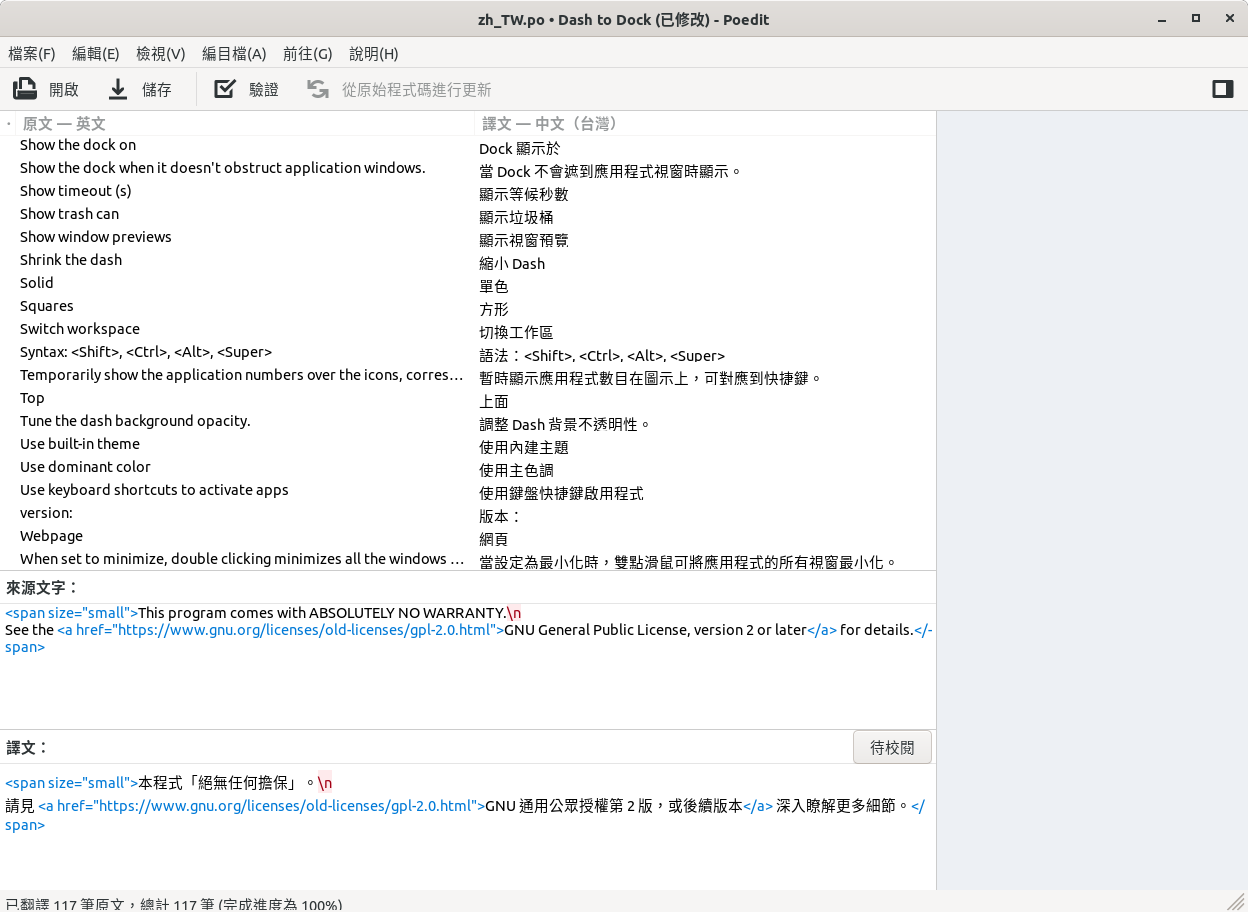1248x912 pixels.
Task: Click the Validate checkmark icon
Action: click(x=225, y=89)
